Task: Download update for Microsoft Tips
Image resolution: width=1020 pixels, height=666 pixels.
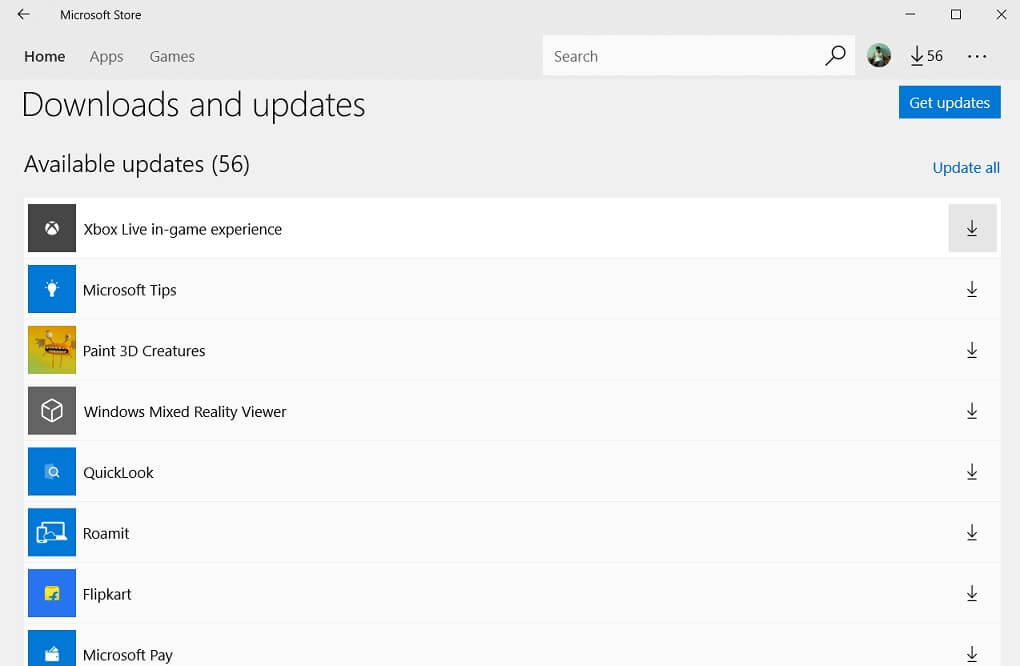Action: [x=973, y=289]
